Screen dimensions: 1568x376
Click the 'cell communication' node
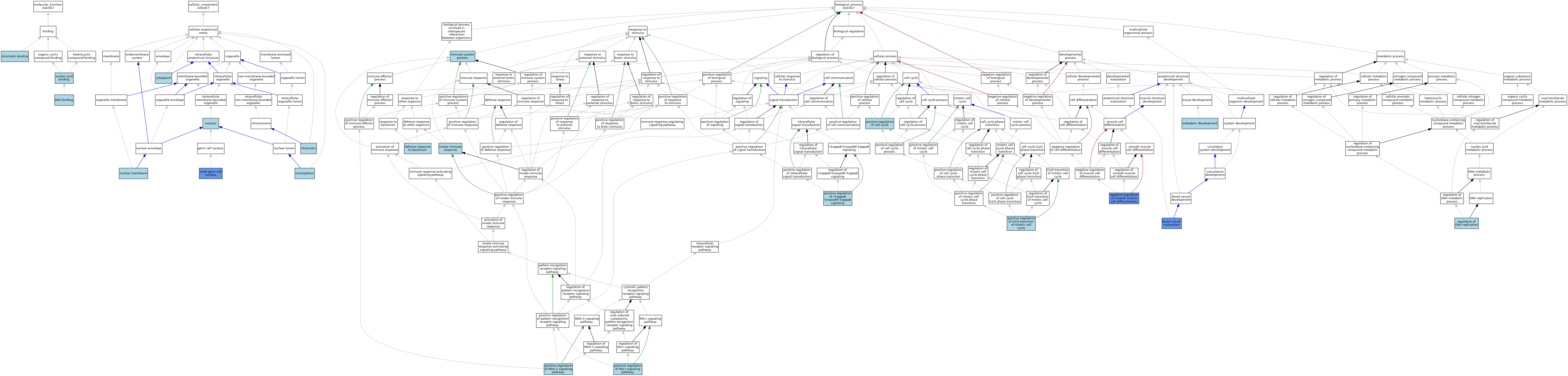click(x=839, y=78)
